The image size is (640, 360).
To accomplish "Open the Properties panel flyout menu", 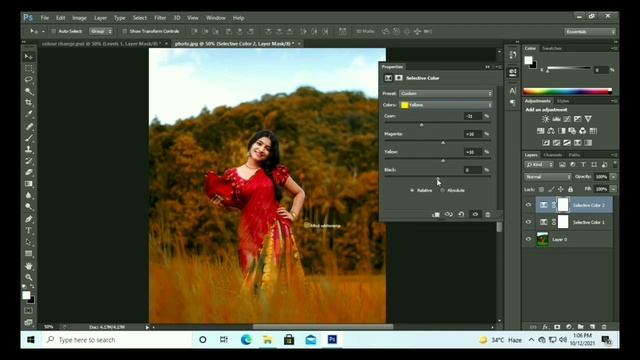I will (x=498, y=67).
